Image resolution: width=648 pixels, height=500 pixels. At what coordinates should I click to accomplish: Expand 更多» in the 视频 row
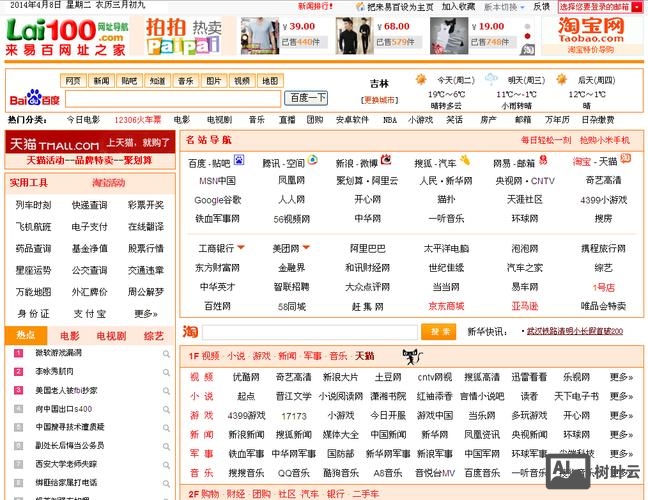621,377
